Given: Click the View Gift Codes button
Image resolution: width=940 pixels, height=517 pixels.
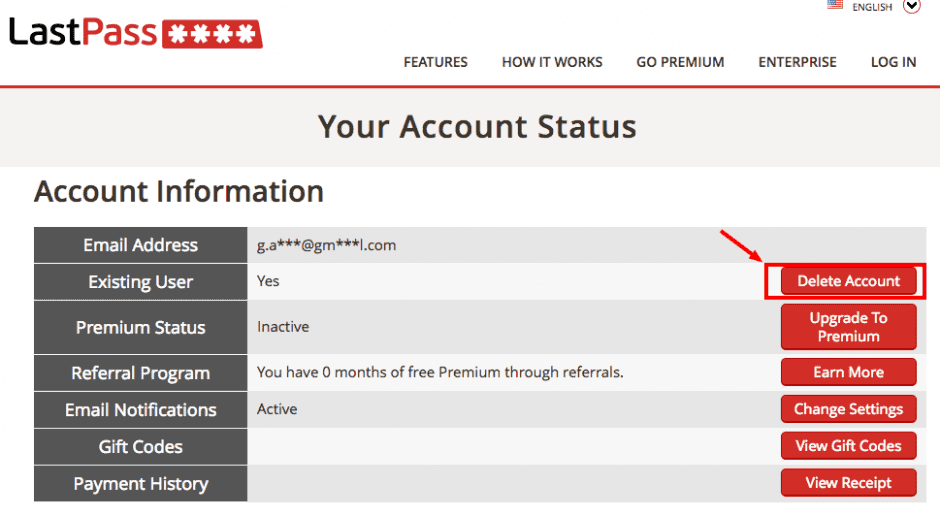Looking at the screenshot, I should pyautogui.click(x=848, y=446).
